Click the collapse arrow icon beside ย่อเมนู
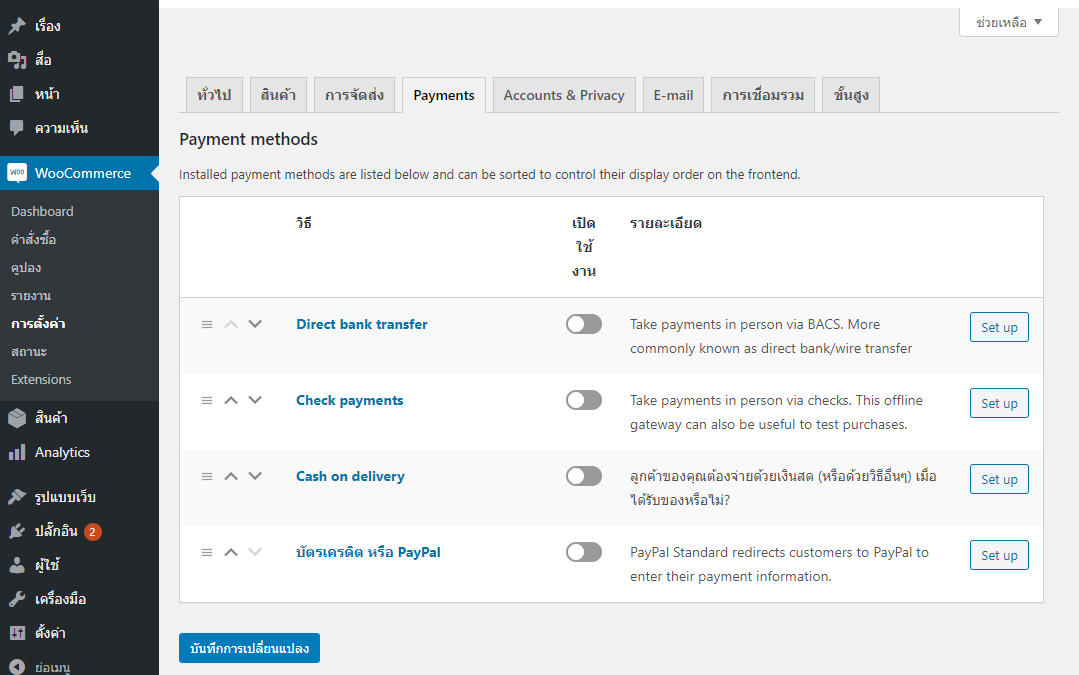1079x675 pixels. (17, 667)
